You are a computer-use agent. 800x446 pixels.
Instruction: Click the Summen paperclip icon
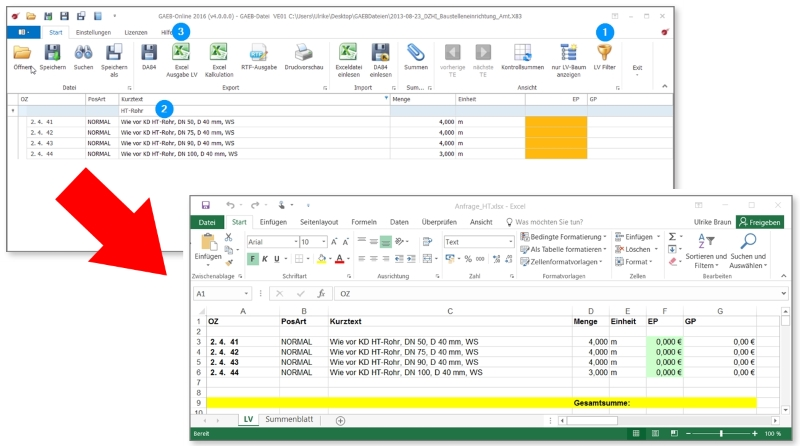[415, 53]
